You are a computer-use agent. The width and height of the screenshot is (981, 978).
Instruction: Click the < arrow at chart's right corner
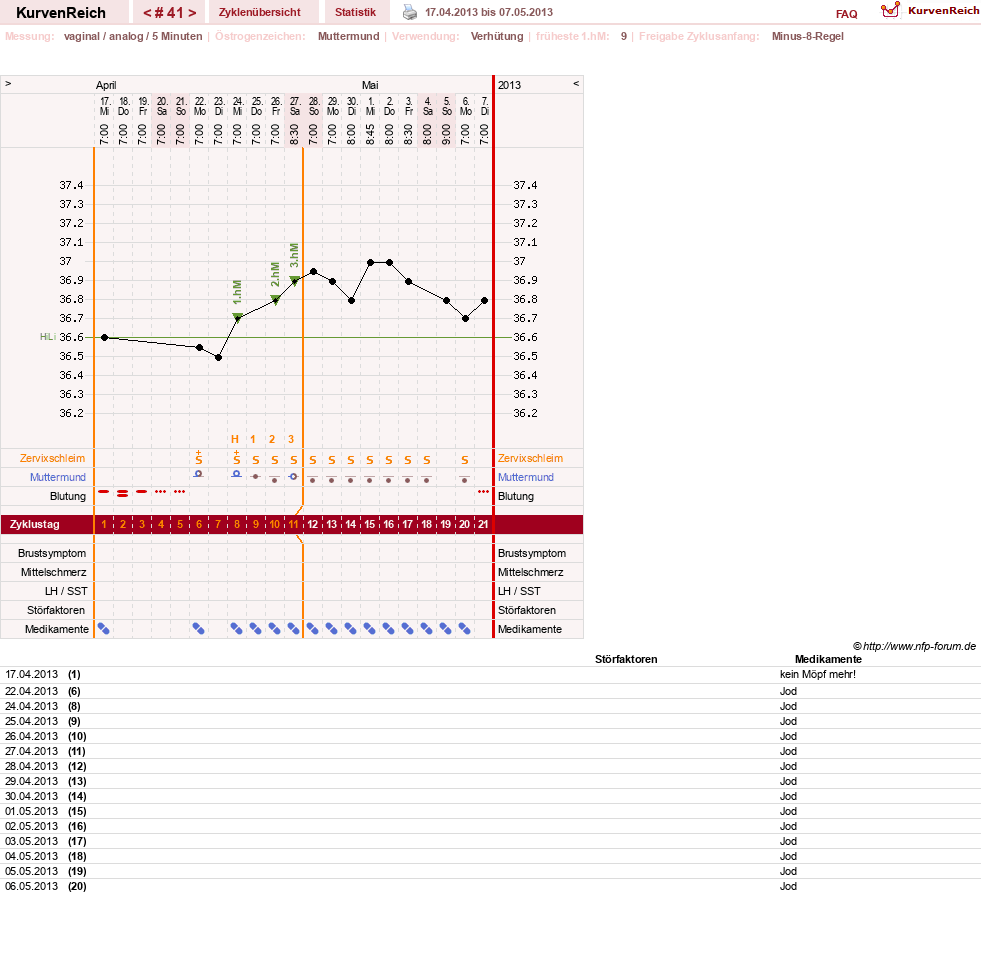coord(576,83)
